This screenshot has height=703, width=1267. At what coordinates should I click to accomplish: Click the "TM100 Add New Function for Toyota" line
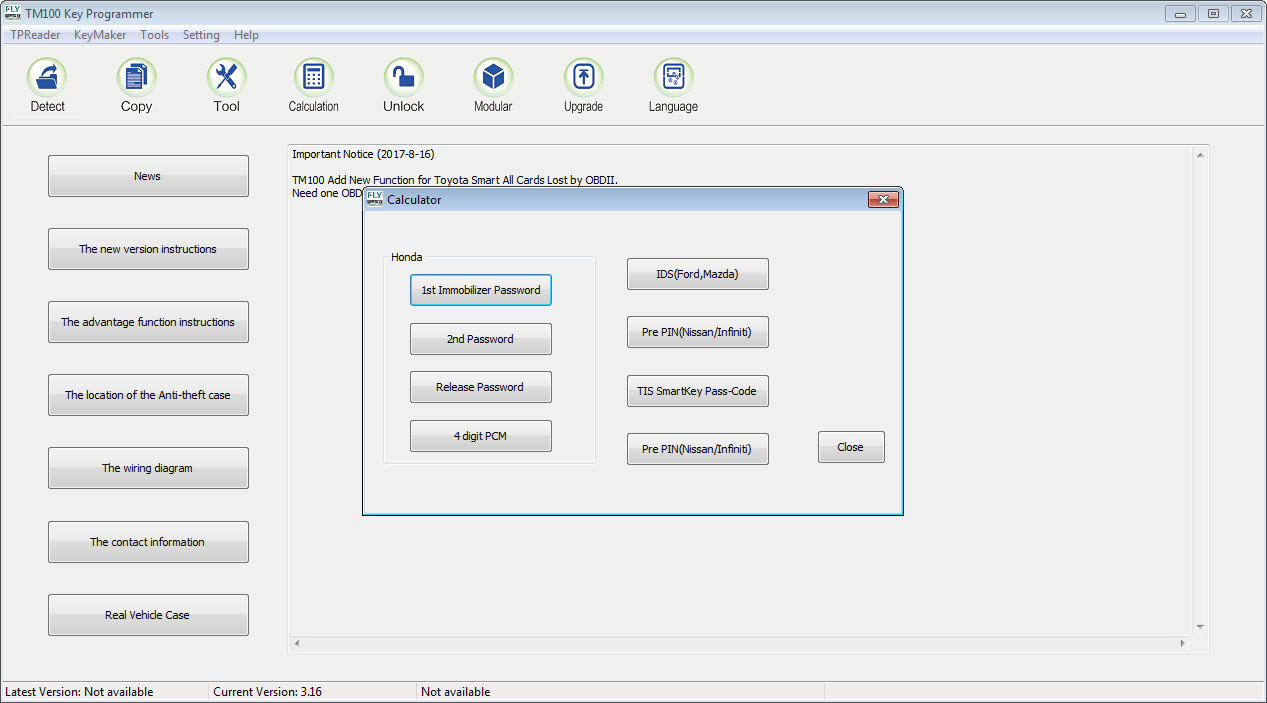pyautogui.click(x=455, y=180)
